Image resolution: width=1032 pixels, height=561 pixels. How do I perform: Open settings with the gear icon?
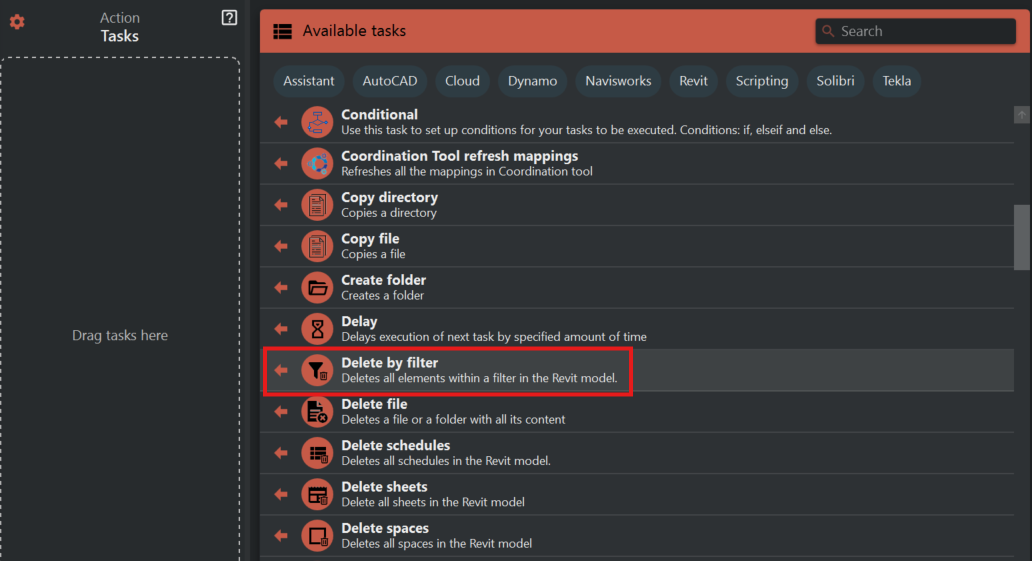coord(17,21)
